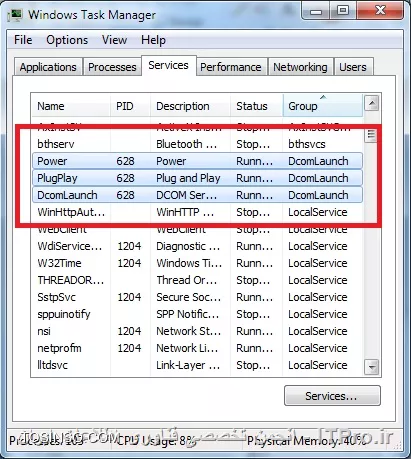Minimize the Task Manager window
This screenshot has width=411, height=459.
tap(316, 11)
